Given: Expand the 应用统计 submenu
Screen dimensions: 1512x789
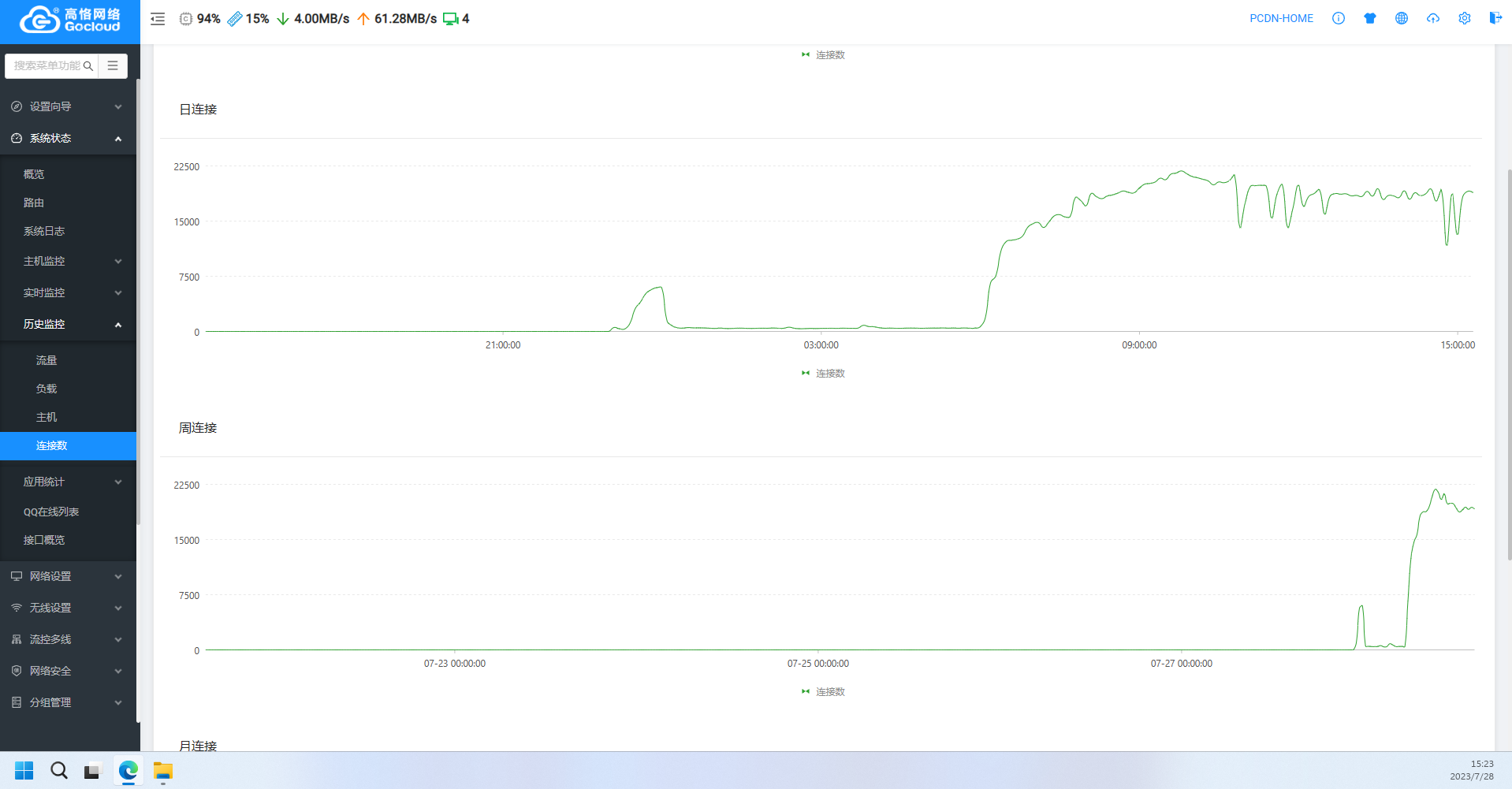Looking at the screenshot, I should pyautogui.click(x=68, y=482).
